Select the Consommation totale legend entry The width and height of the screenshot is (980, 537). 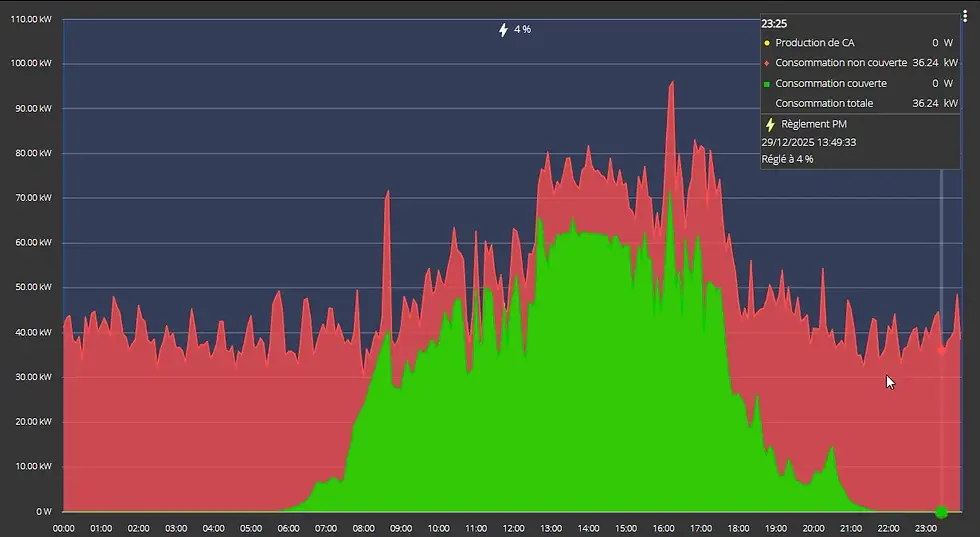(x=861, y=103)
